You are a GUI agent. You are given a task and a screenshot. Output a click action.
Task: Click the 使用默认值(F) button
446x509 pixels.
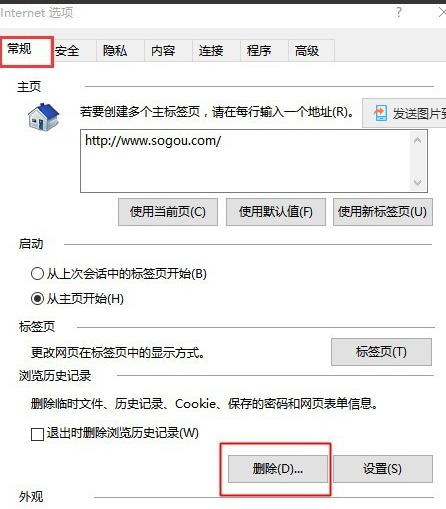(276, 212)
